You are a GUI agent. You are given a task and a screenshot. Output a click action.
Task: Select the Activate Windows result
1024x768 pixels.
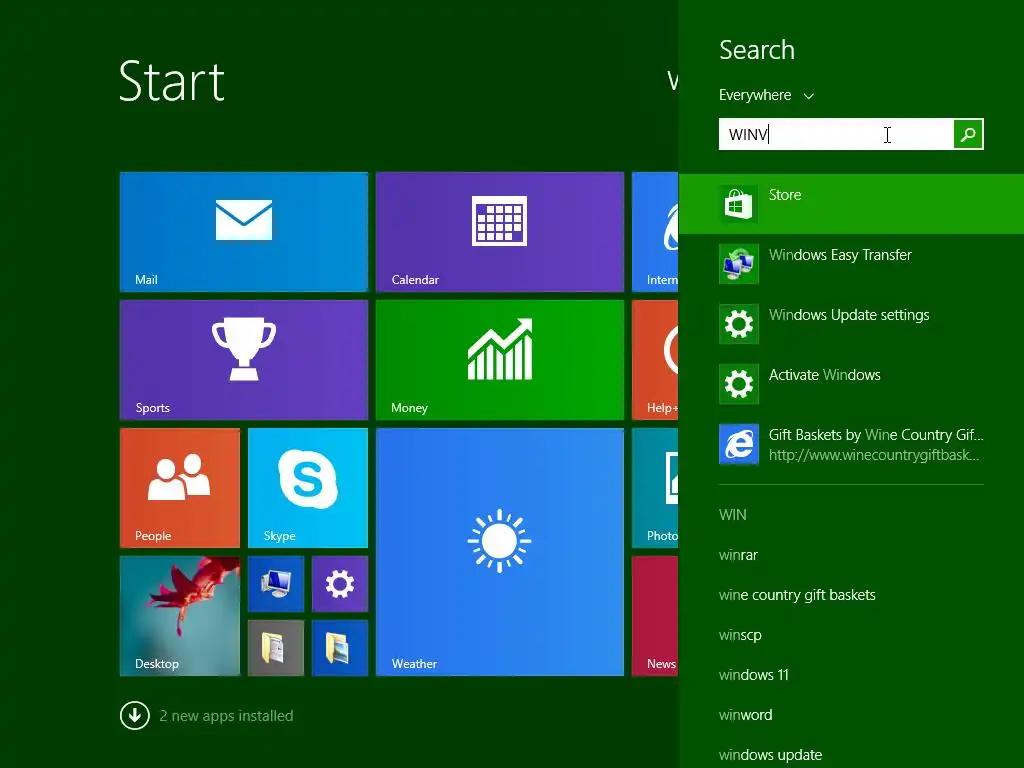(852, 384)
